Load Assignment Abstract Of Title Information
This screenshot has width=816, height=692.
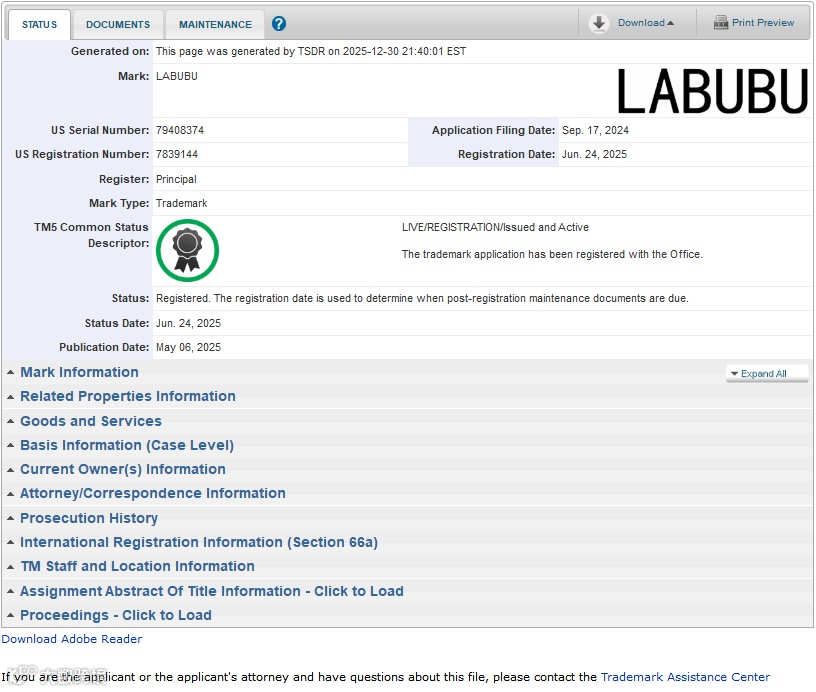point(212,591)
